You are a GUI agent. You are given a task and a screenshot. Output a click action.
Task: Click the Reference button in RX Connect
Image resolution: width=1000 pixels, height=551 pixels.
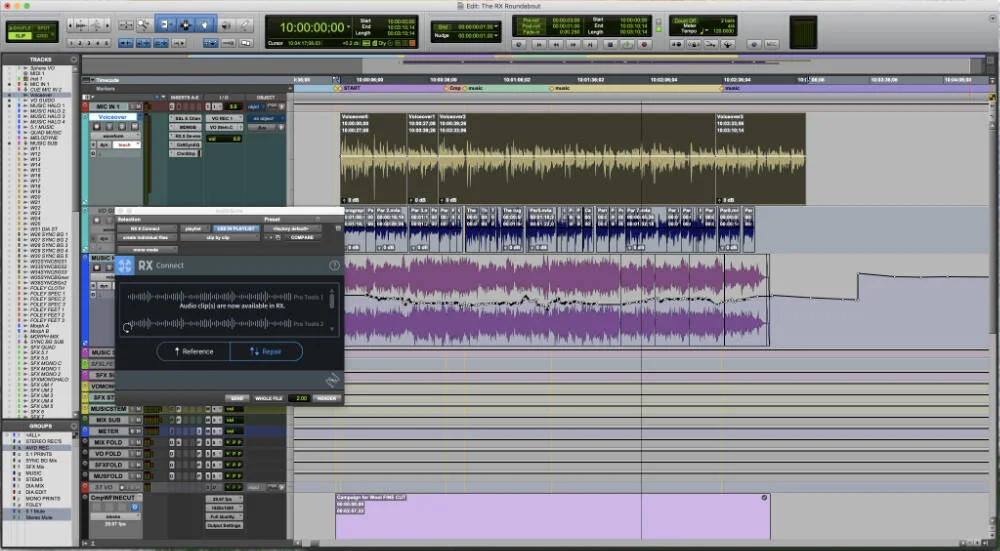193,351
